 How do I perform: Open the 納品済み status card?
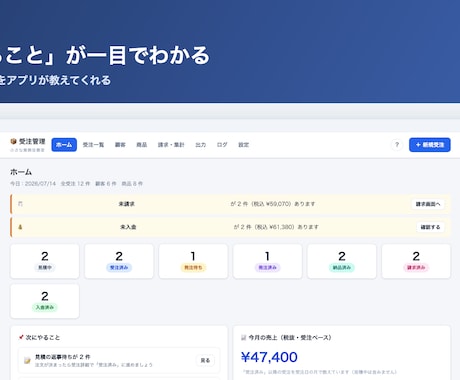click(342, 261)
